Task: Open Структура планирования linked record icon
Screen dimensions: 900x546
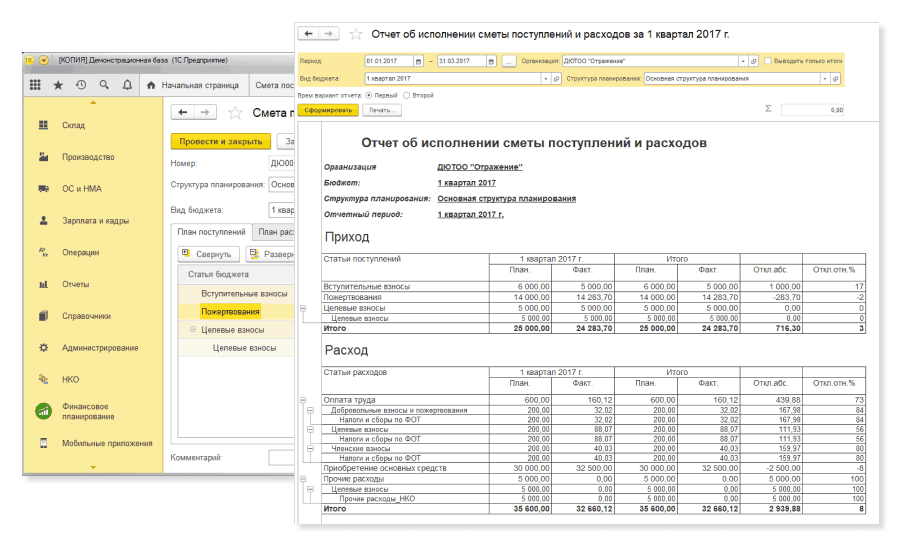Action: click(835, 79)
